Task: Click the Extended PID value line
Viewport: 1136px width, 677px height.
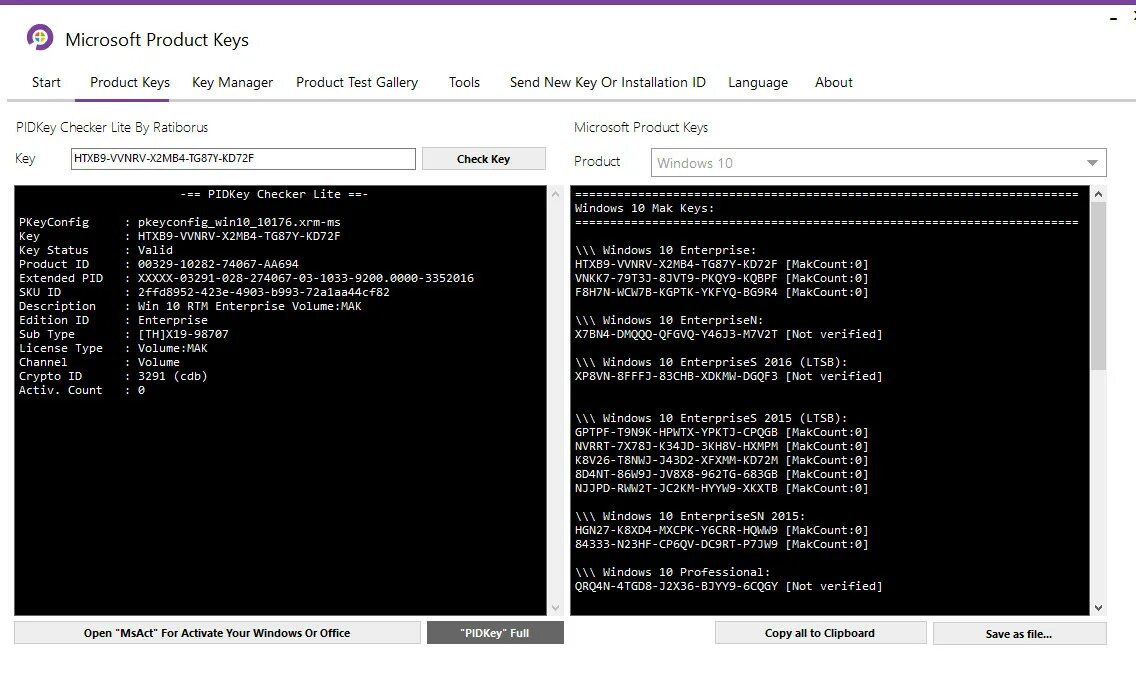Action: click(306, 278)
